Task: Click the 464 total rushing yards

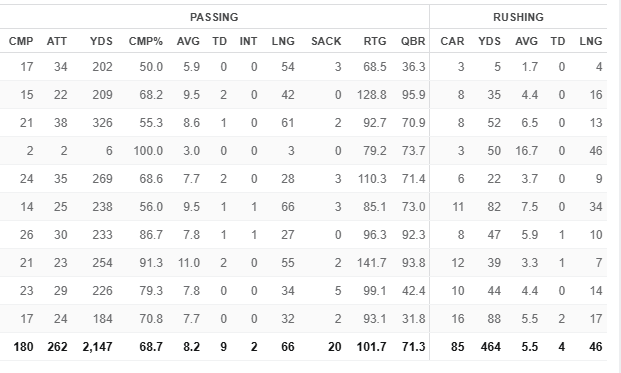Action: (x=491, y=347)
